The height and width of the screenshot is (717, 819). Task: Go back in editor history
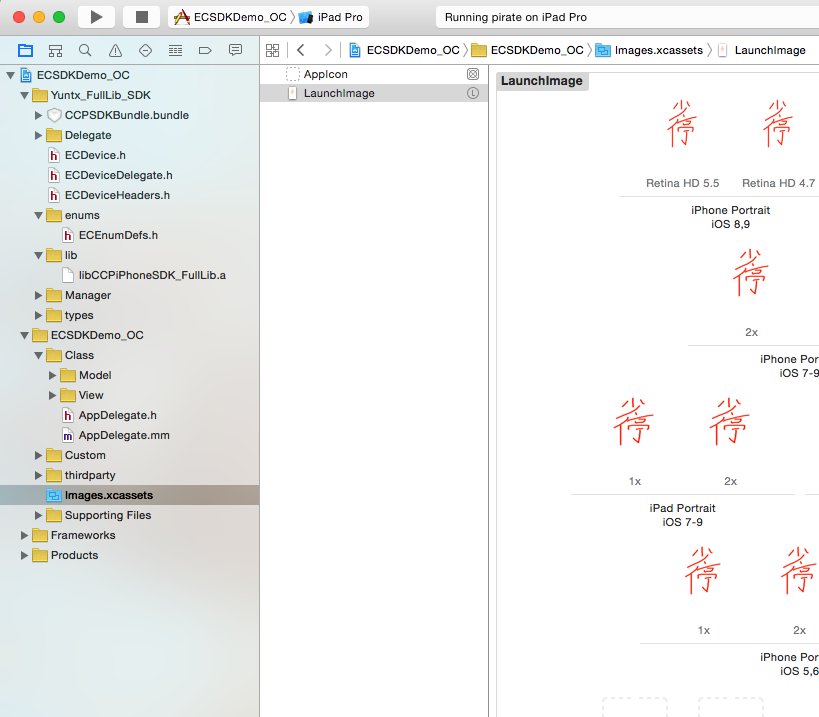click(300, 50)
